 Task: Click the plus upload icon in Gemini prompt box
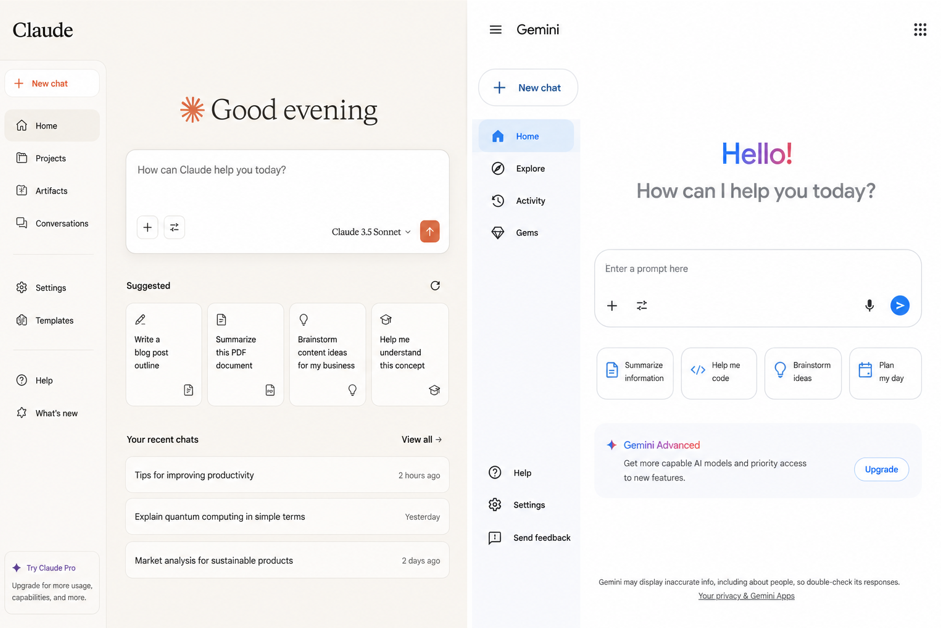[x=612, y=306]
